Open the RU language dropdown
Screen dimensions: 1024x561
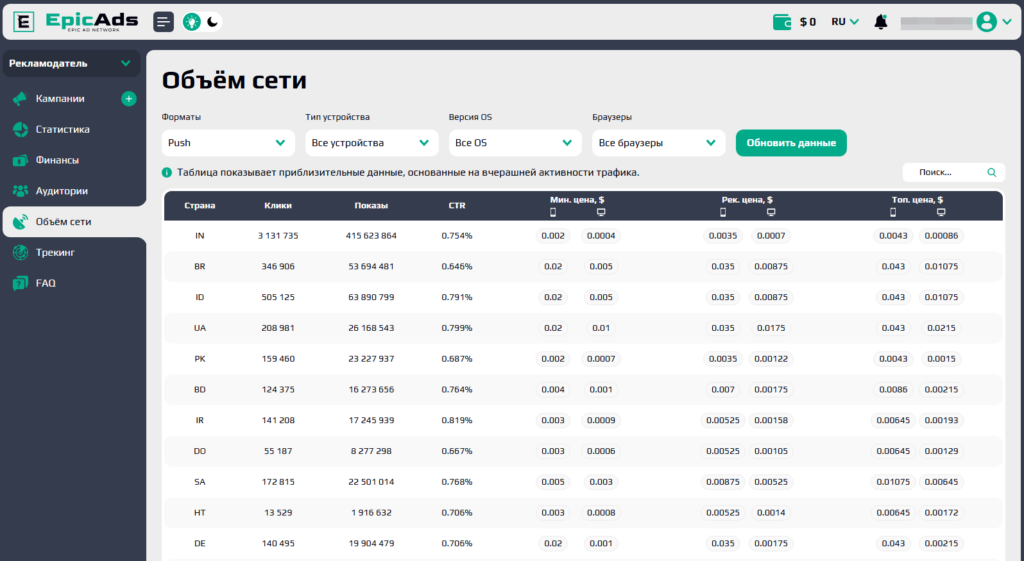pos(845,22)
